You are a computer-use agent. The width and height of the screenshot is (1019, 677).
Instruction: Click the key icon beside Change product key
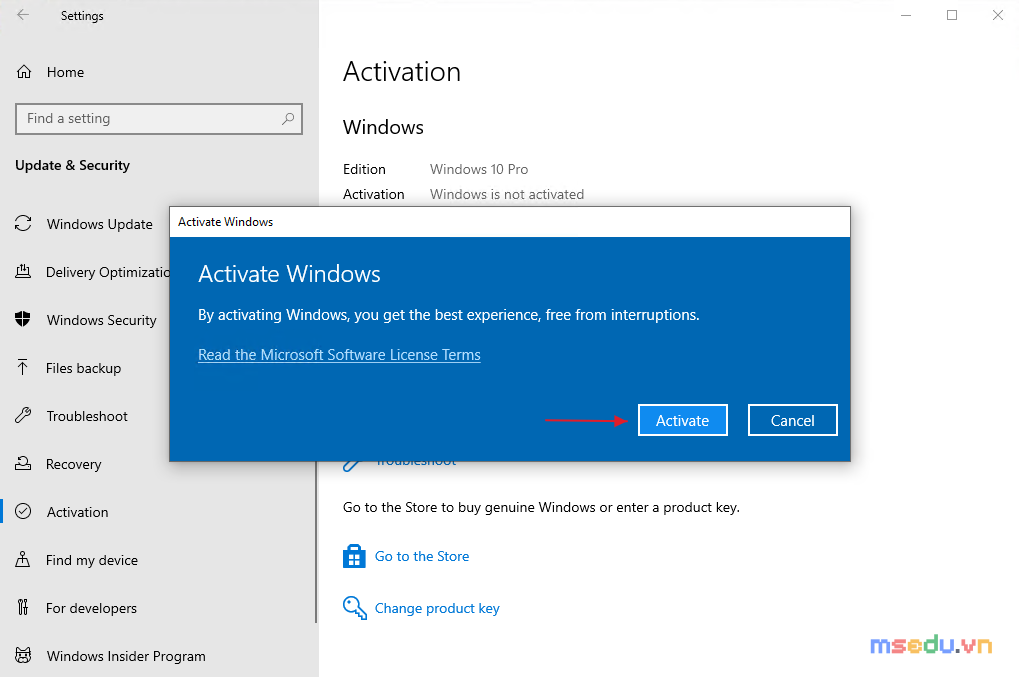tap(355, 608)
